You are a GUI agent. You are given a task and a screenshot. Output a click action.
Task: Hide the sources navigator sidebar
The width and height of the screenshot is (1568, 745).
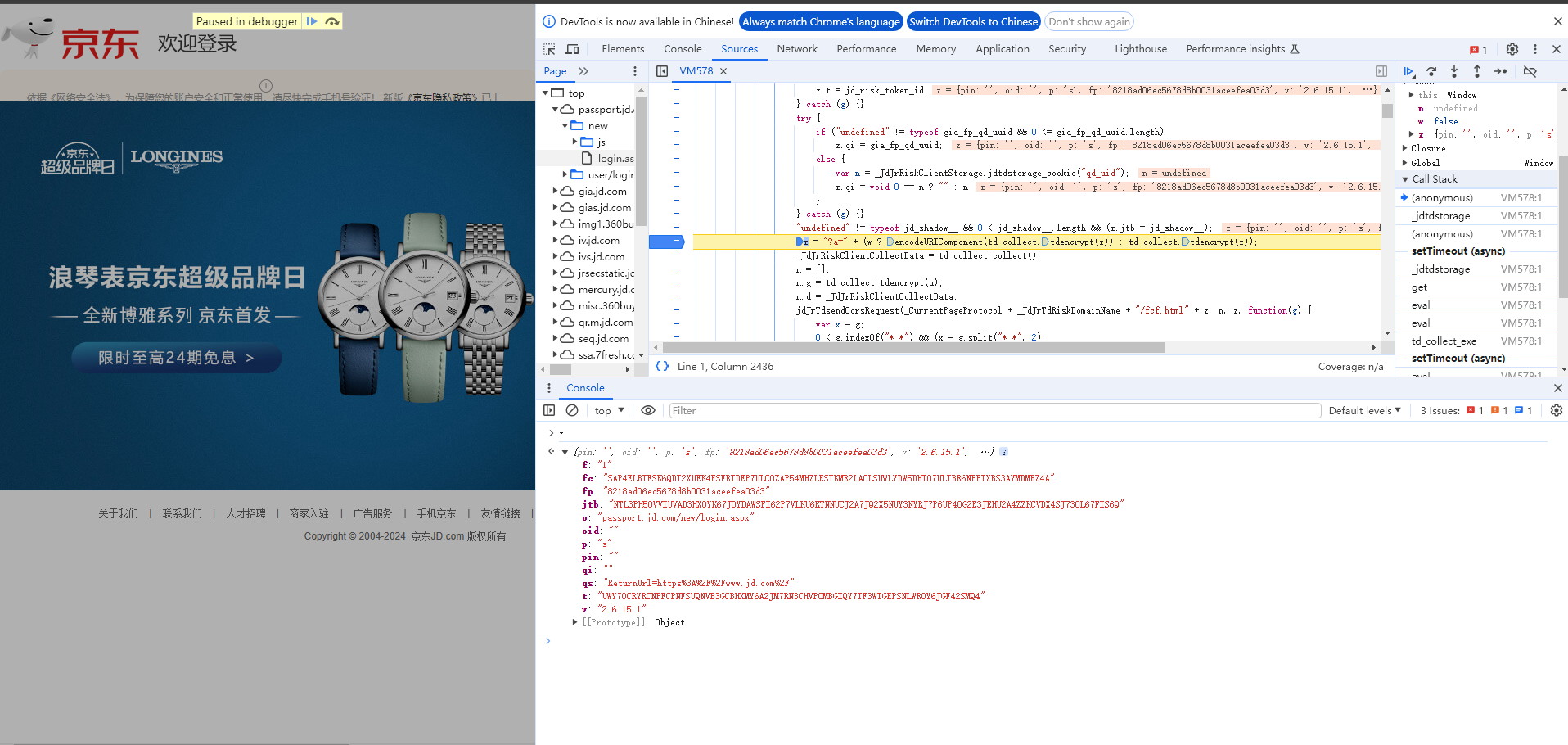[x=662, y=71]
